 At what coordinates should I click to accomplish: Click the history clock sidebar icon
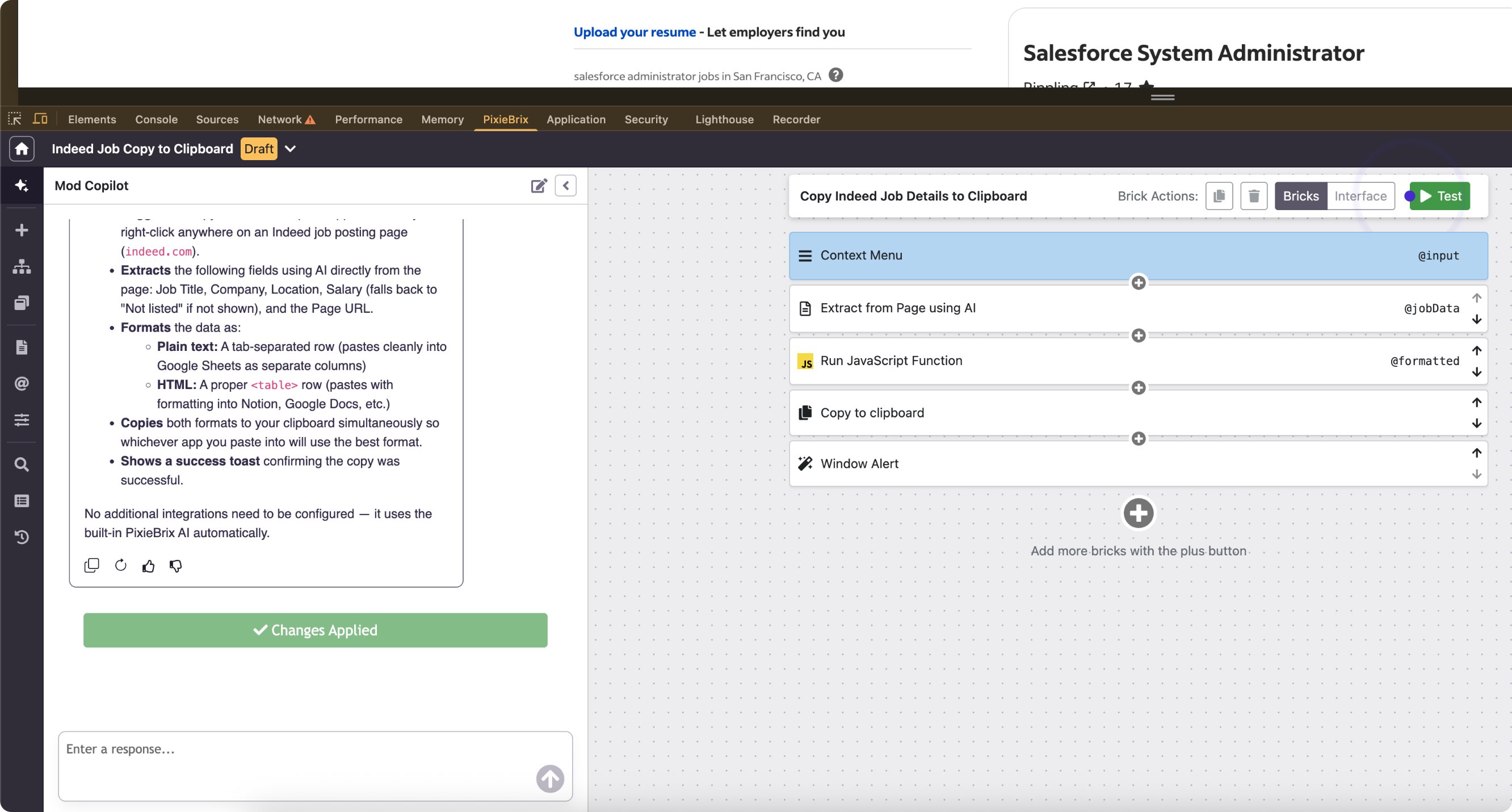[22, 537]
